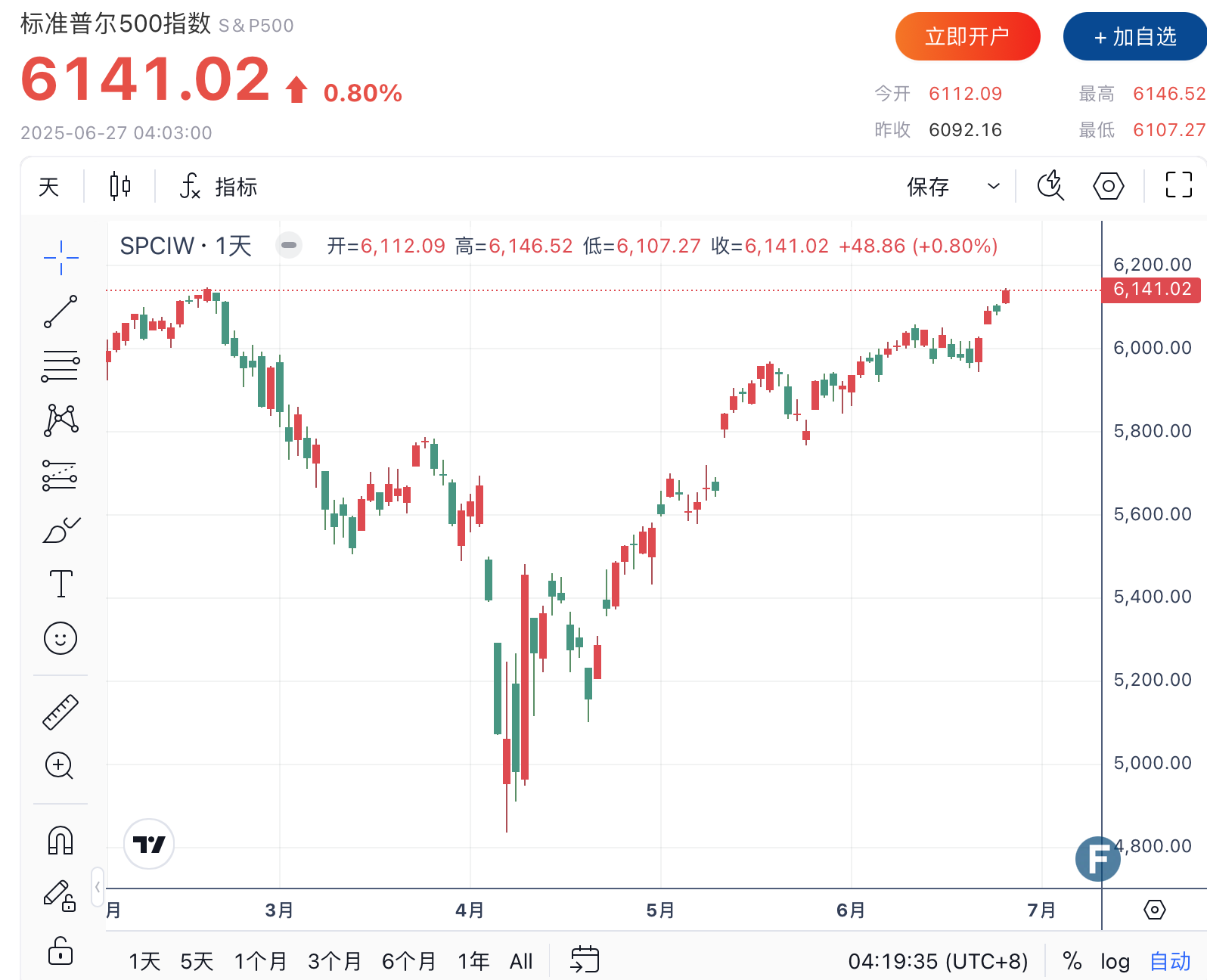Open the emoji icons tool

click(61, 638)
